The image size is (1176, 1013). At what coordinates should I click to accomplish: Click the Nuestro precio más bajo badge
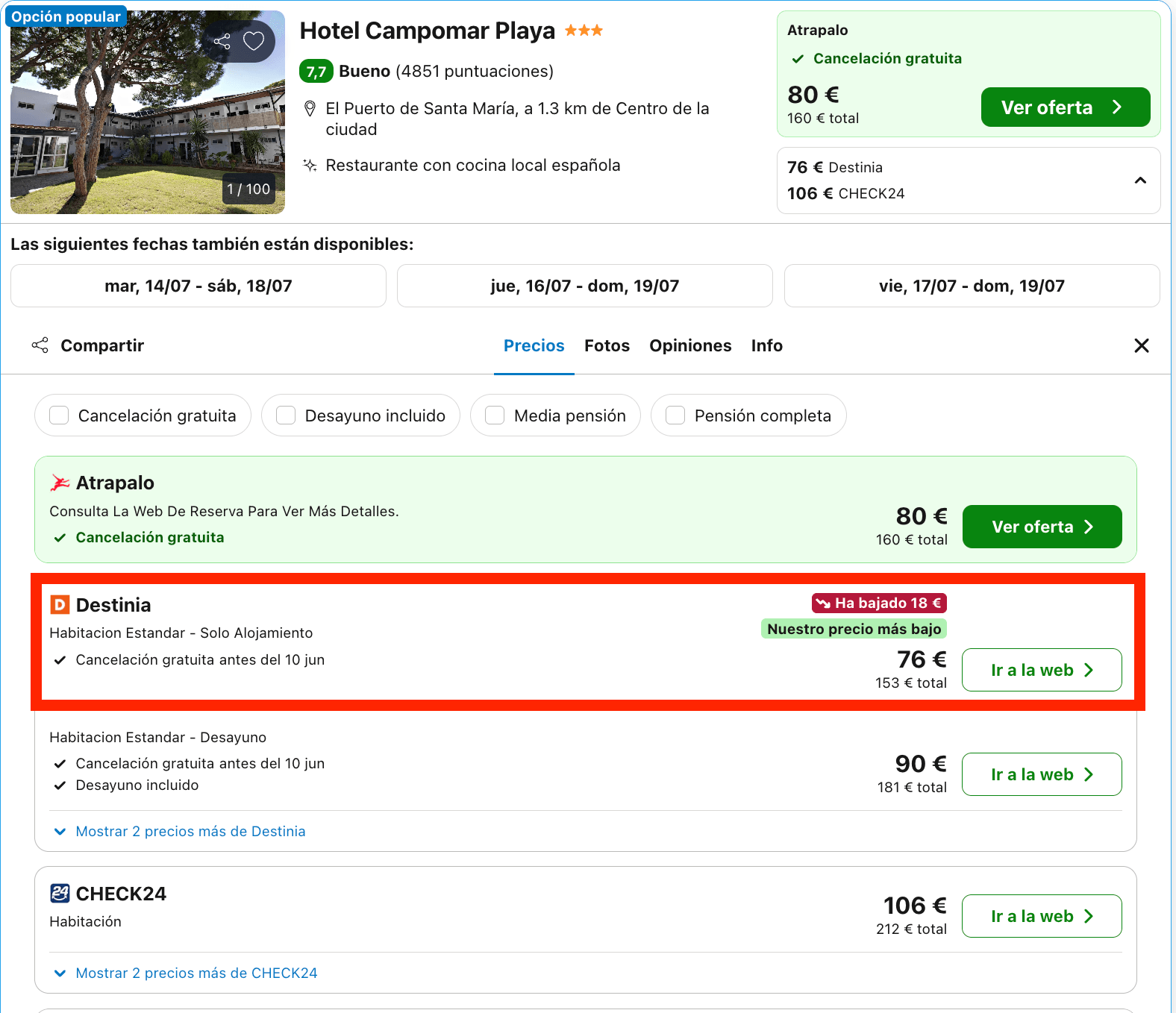[854, 629]
